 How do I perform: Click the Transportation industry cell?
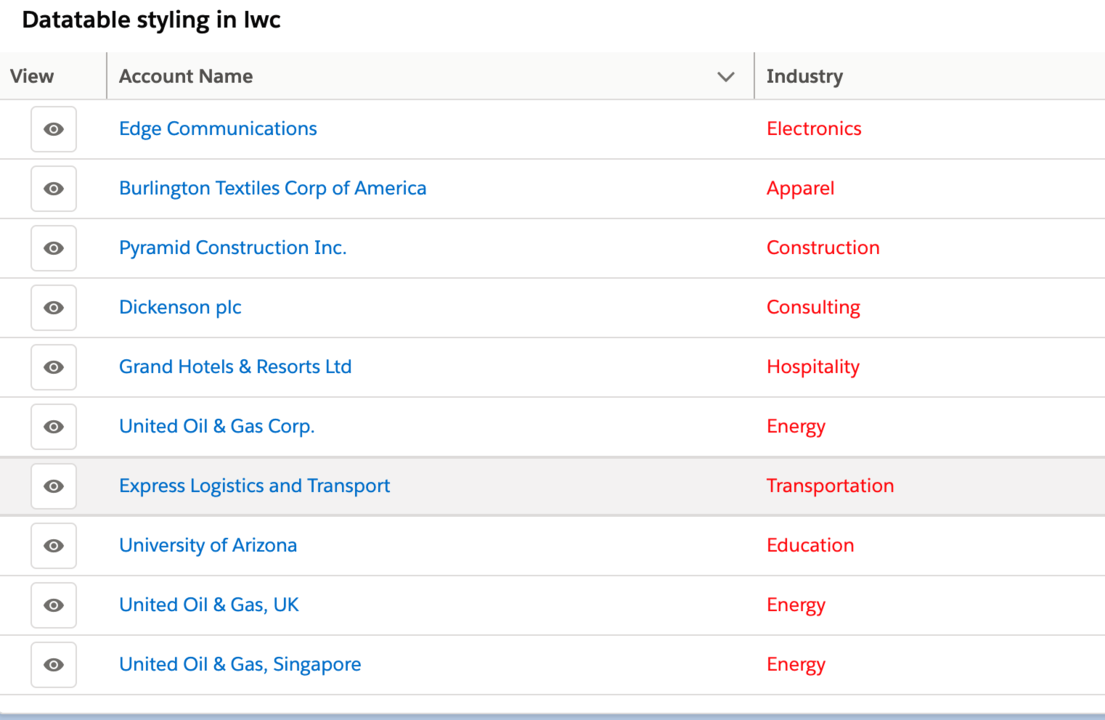[x=830, y=486]
